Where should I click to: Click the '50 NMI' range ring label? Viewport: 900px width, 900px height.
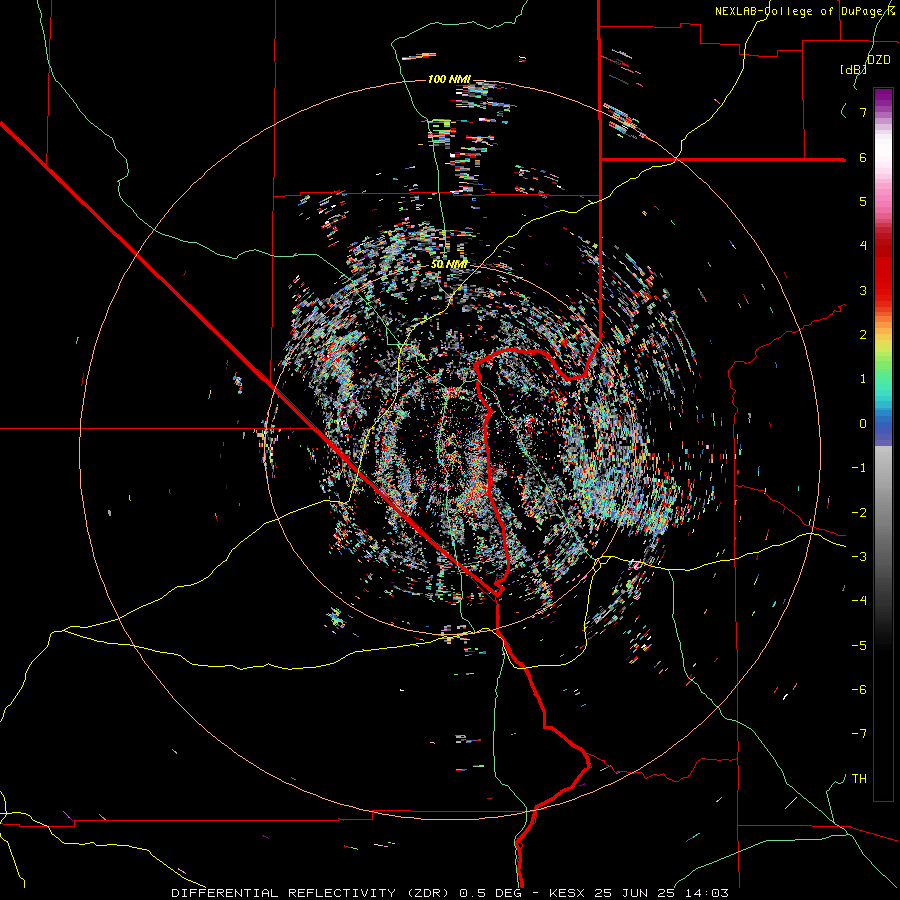[x=449, y=265]
